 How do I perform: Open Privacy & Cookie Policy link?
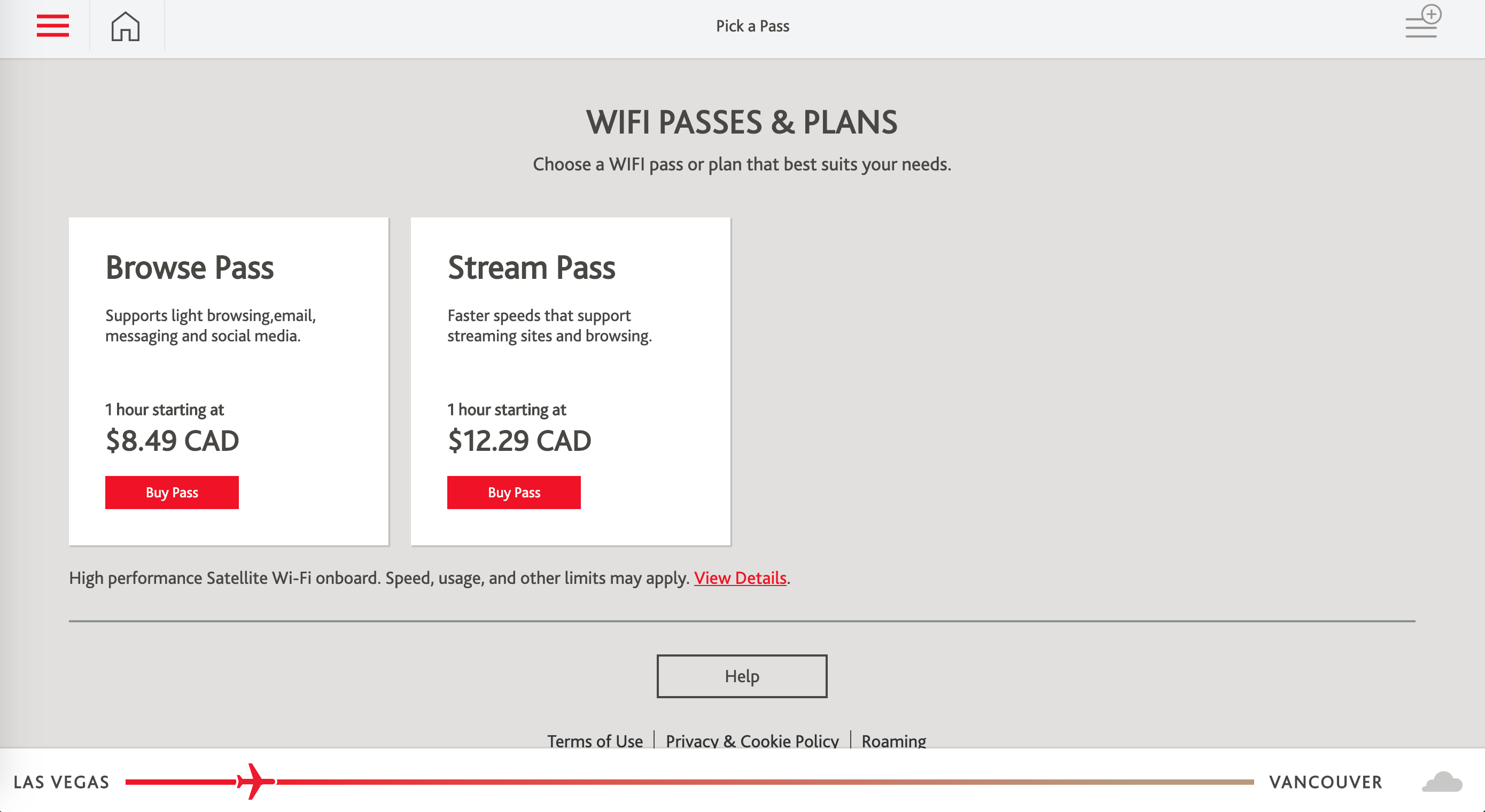[x=752, y=740]
